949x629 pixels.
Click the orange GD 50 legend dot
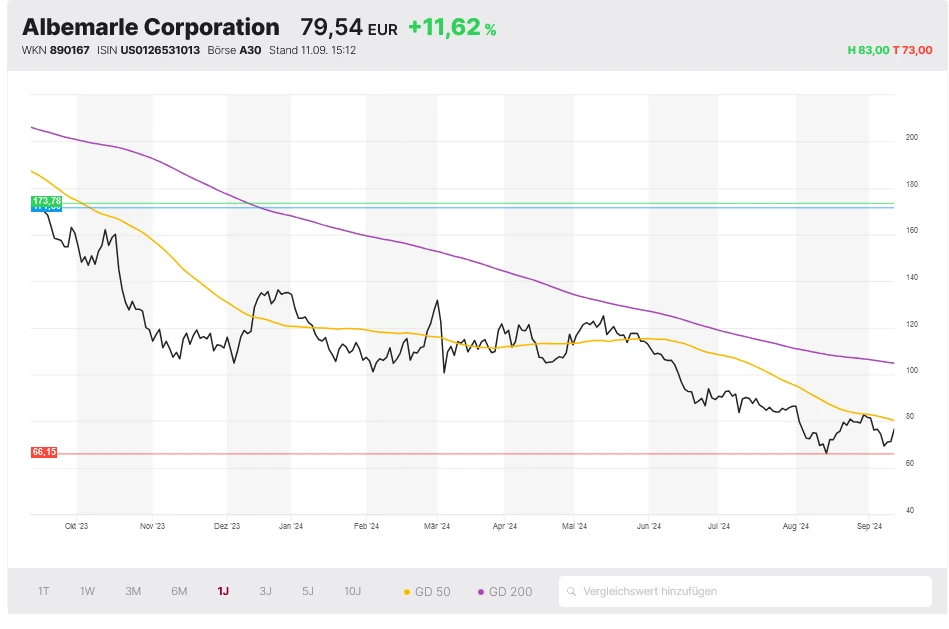pyautogui.click(x=407, y=592)
